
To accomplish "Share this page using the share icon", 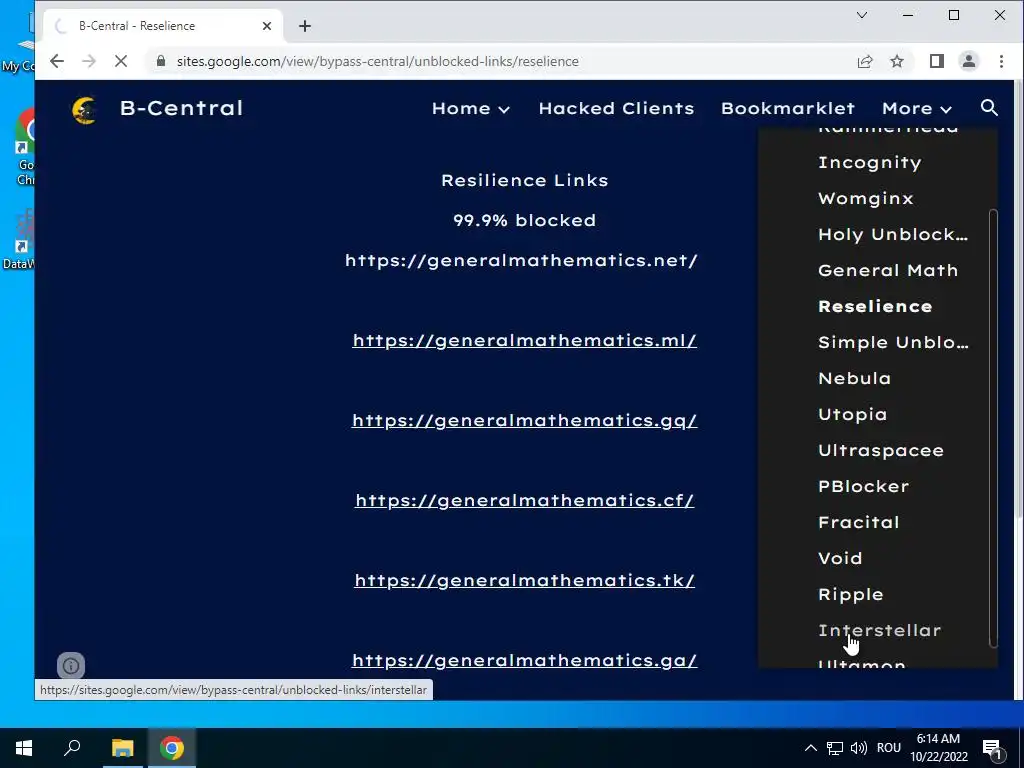I will pos(865,61).
